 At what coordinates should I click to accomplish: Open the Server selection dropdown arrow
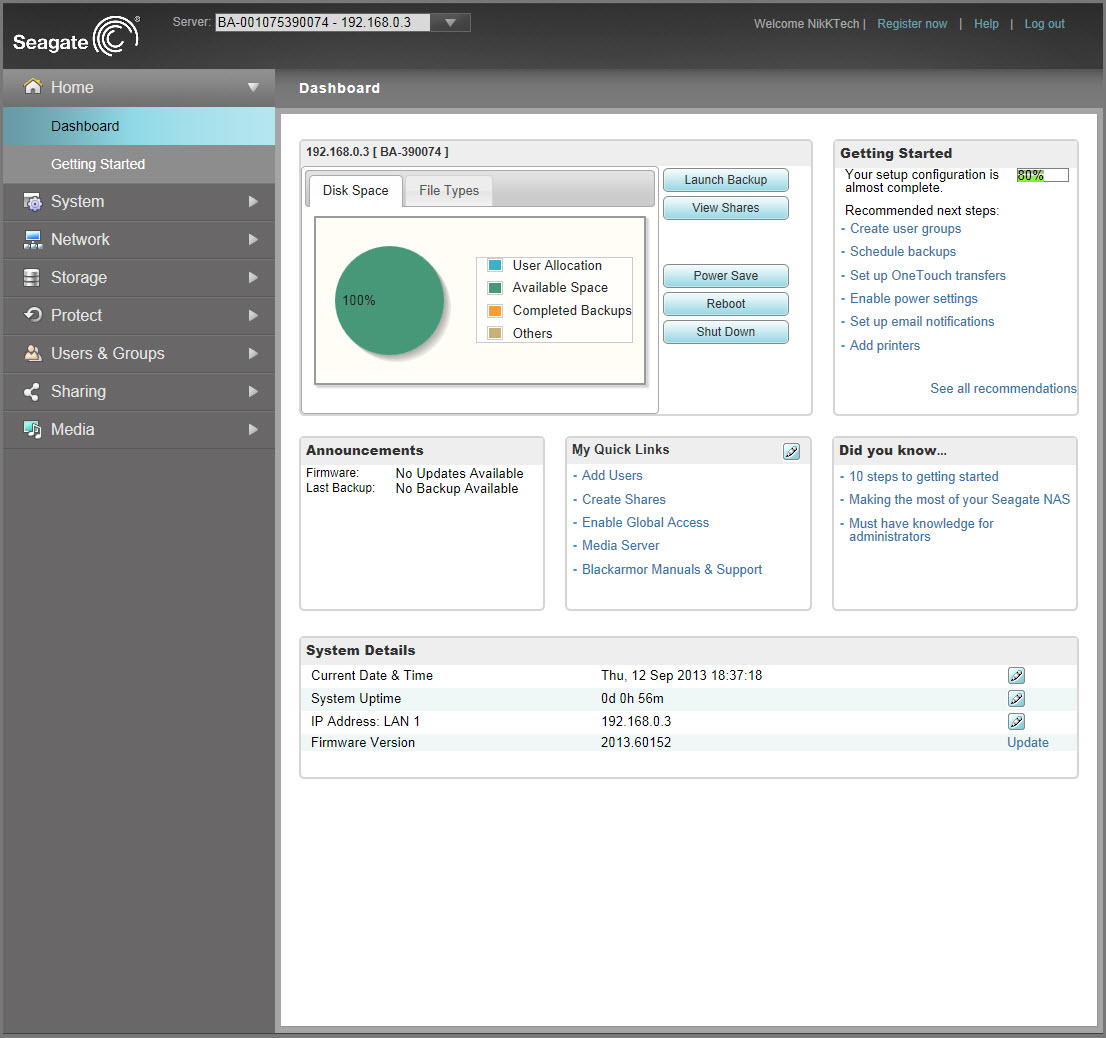[x=450, y=23]
